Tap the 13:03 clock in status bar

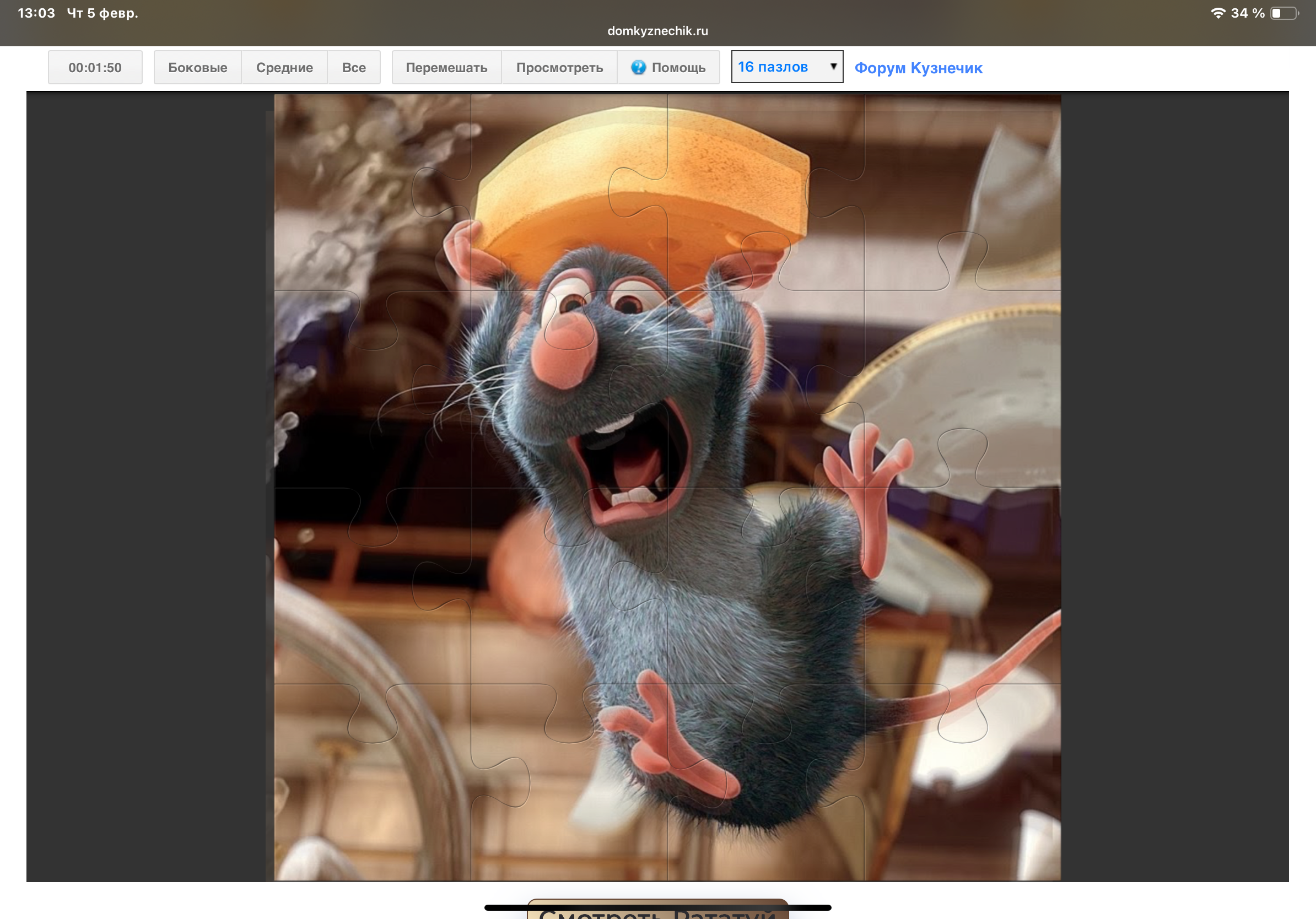[36, 13]
